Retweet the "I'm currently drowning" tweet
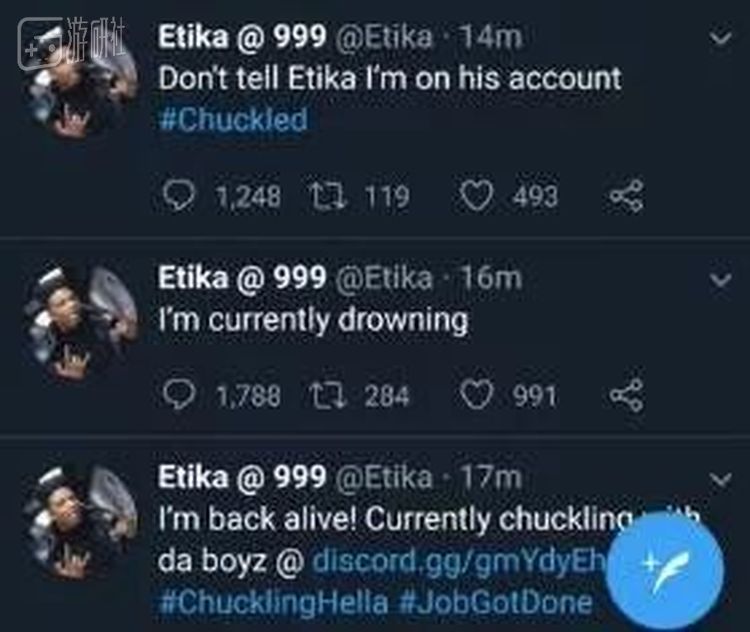Viewport: 750px width, 632px height. click(x=324, y=395)
